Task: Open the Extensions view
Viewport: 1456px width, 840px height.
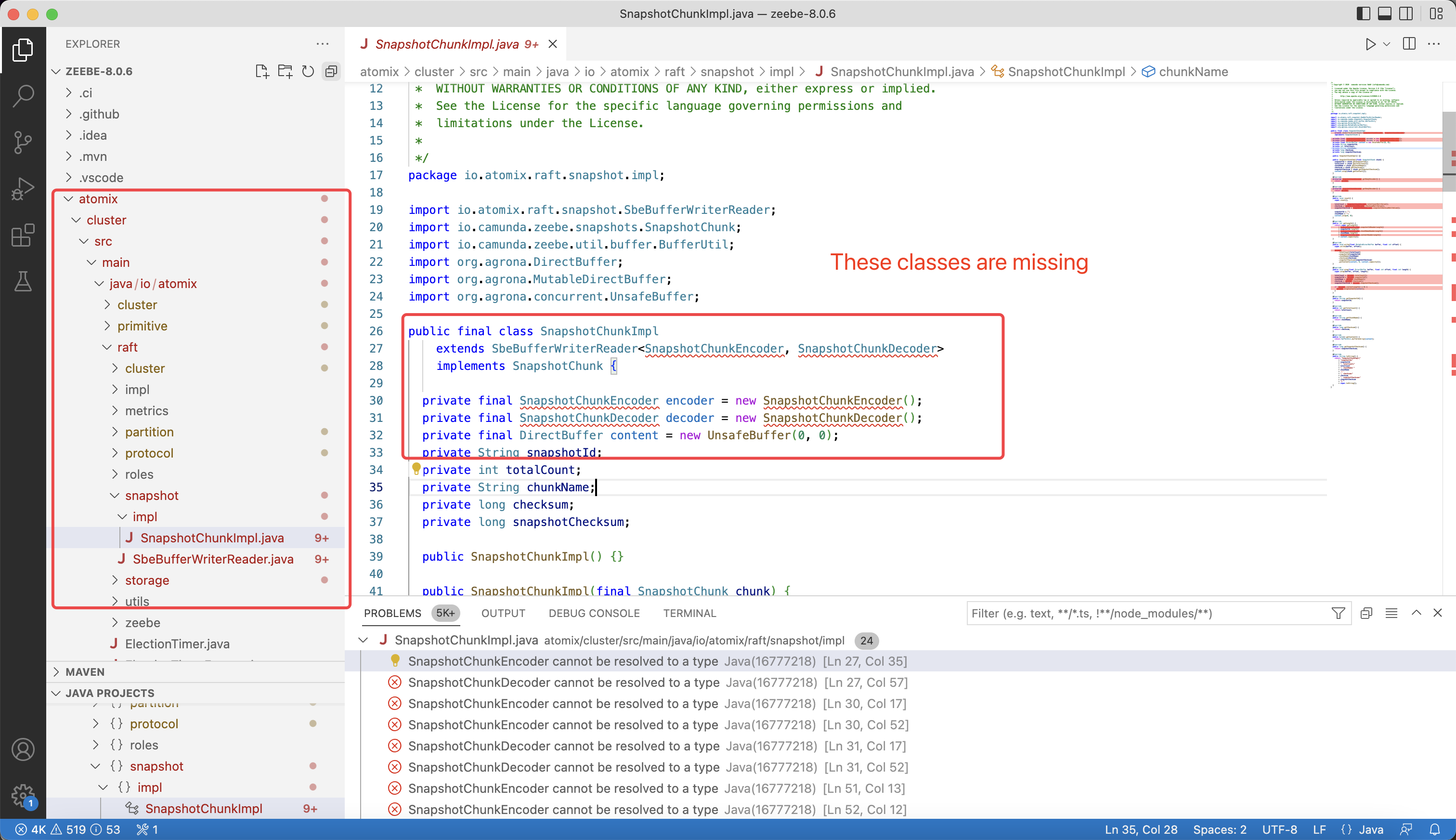Action: pos(23,236)
